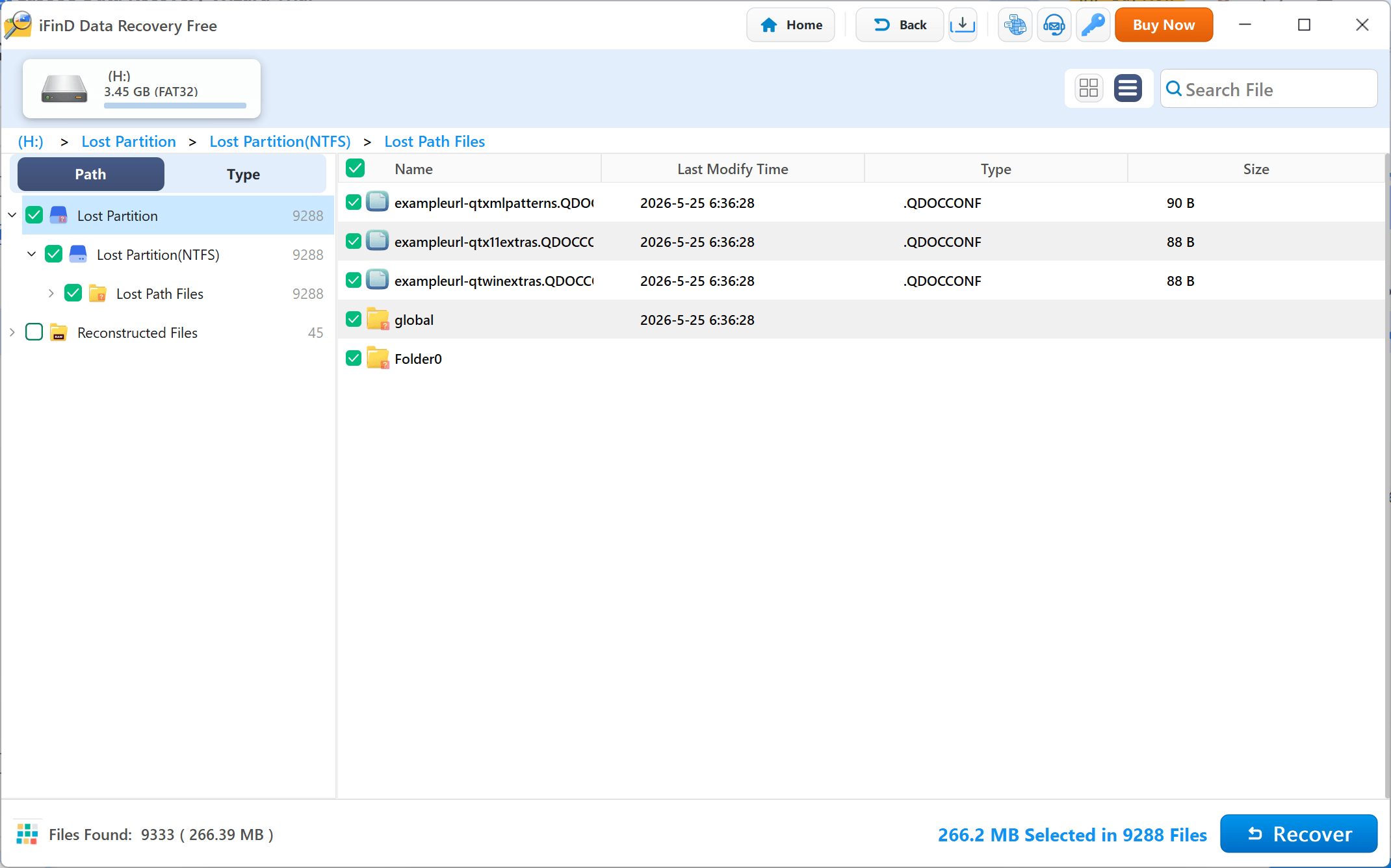Image resolution: width=1391 pixels, height=868 pixels.
Task: Select exampleurl-qtx11extras file name
Action: [x=494, y=242]
